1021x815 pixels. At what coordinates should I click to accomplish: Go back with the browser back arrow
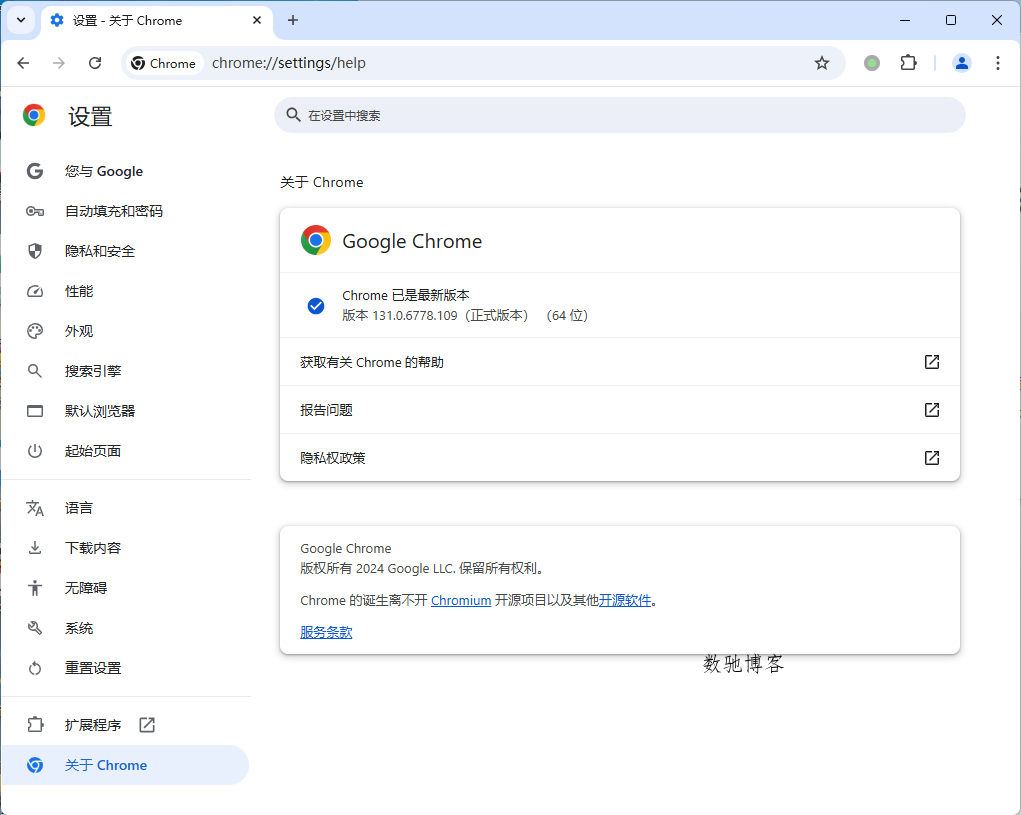pyautogui.click(x=23, y=63)
